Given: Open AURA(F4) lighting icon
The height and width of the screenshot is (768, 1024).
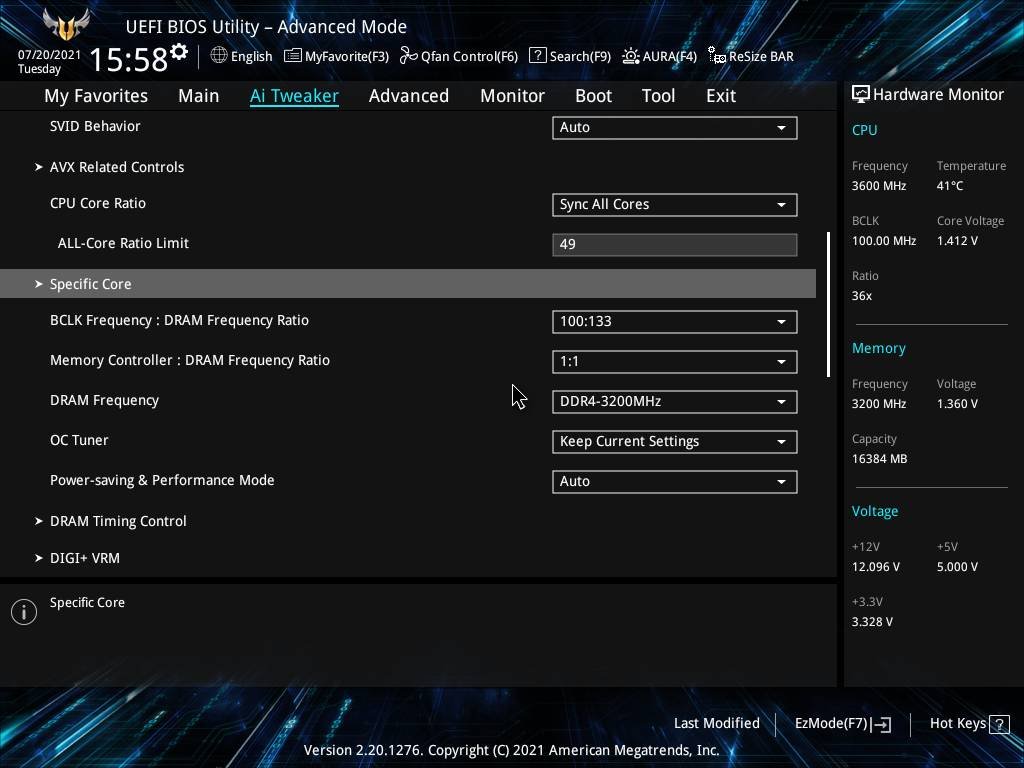Looking at the screenshot, I should [631, 56].
